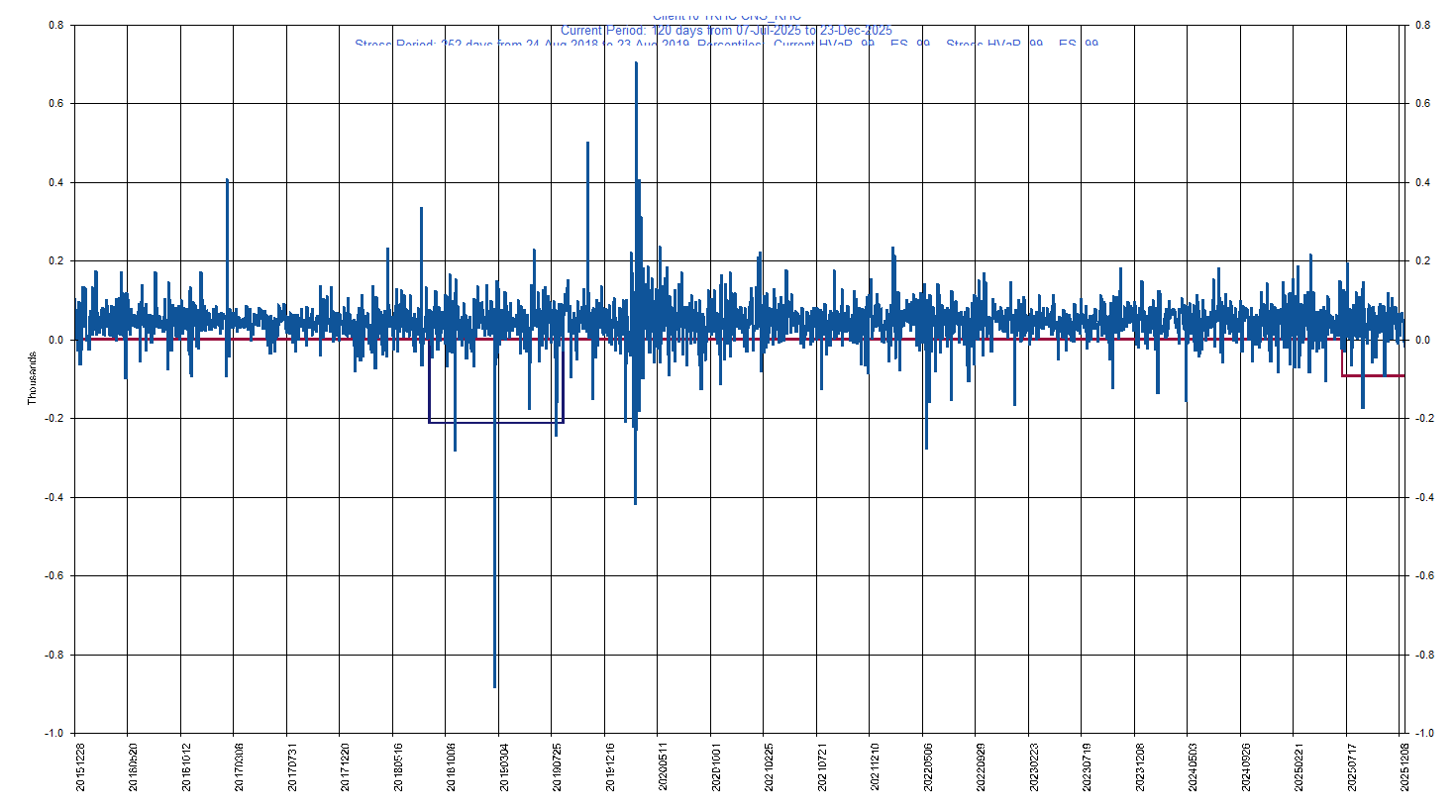This screenshot has height=812, width=1456.
Task: Click the 20151228 date axis label
Action: click(81, 769)
